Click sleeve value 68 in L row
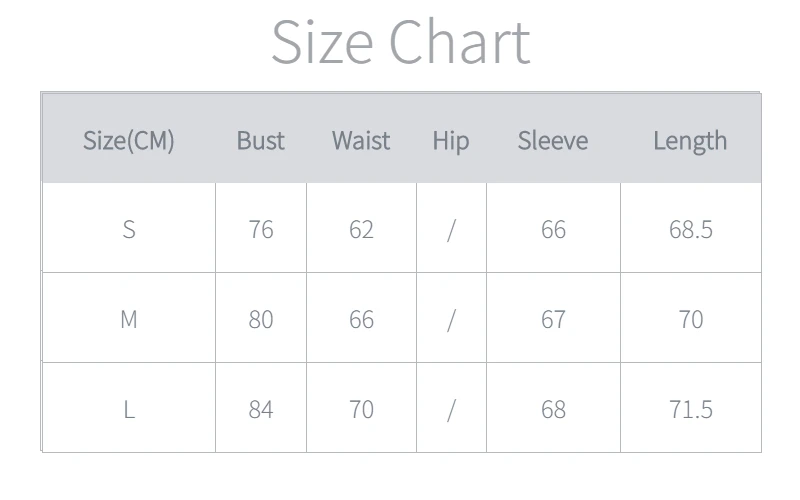Viewport: 800px width, 500px height. [553, 409]
